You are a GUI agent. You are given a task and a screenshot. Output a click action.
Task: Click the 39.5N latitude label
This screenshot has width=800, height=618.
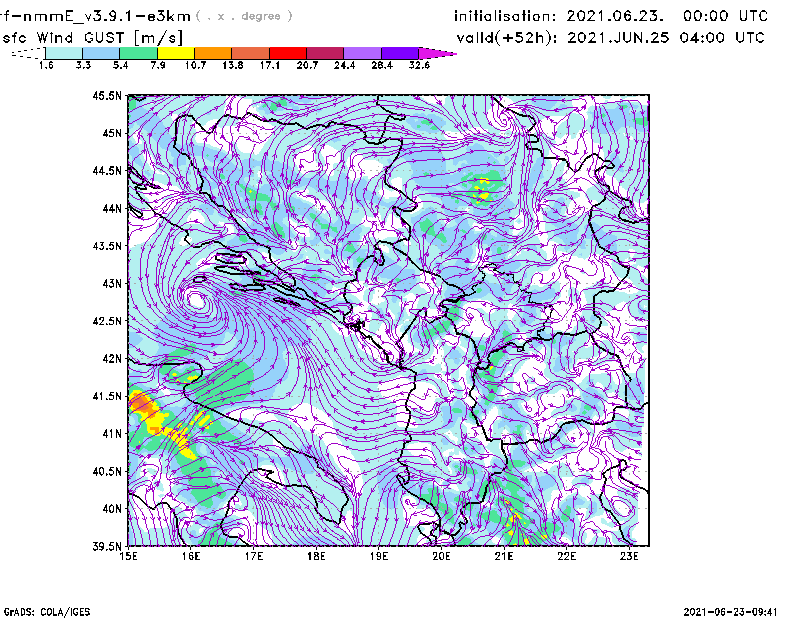[x=107, y=547]
